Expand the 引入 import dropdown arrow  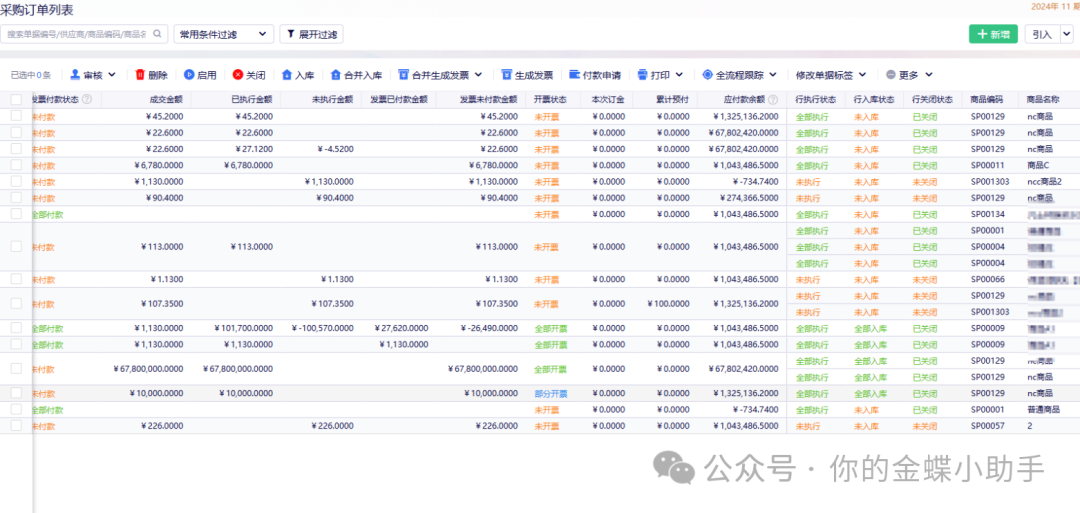[x=1066, y=34]
